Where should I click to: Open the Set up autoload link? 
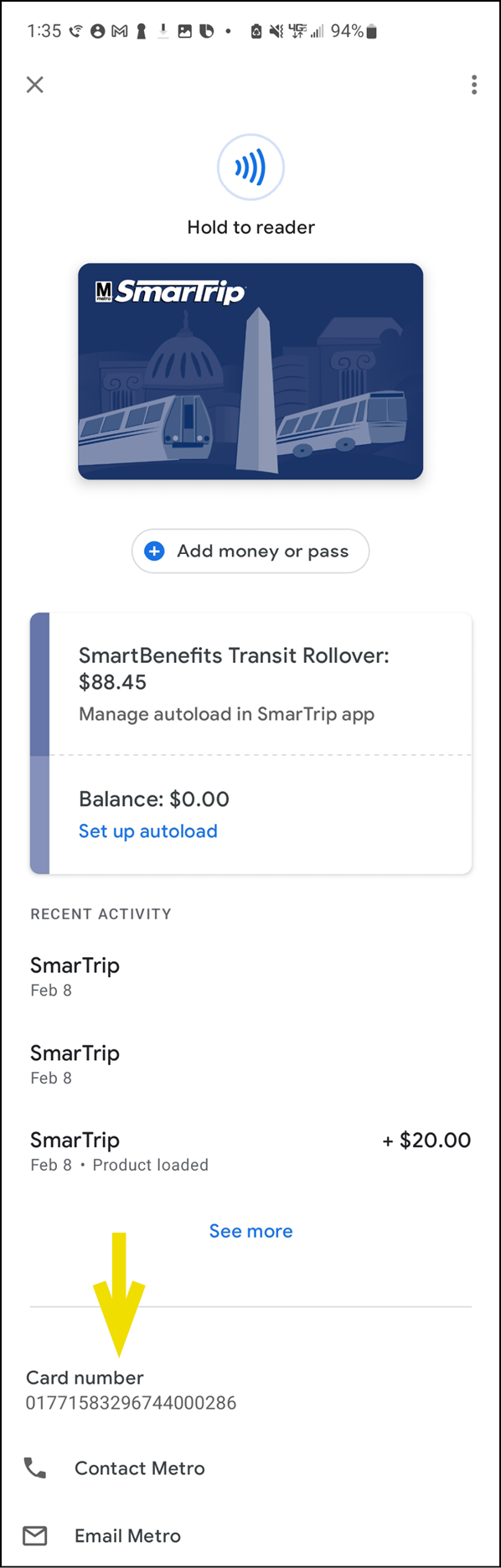(147, 831)
